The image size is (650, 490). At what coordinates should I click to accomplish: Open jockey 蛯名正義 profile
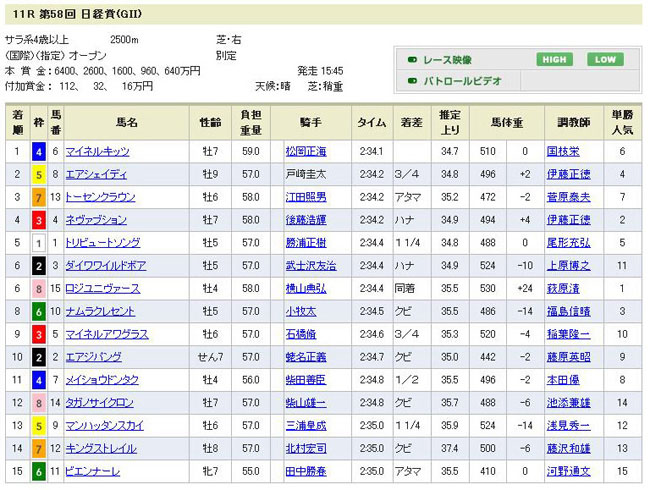[305, 357]
